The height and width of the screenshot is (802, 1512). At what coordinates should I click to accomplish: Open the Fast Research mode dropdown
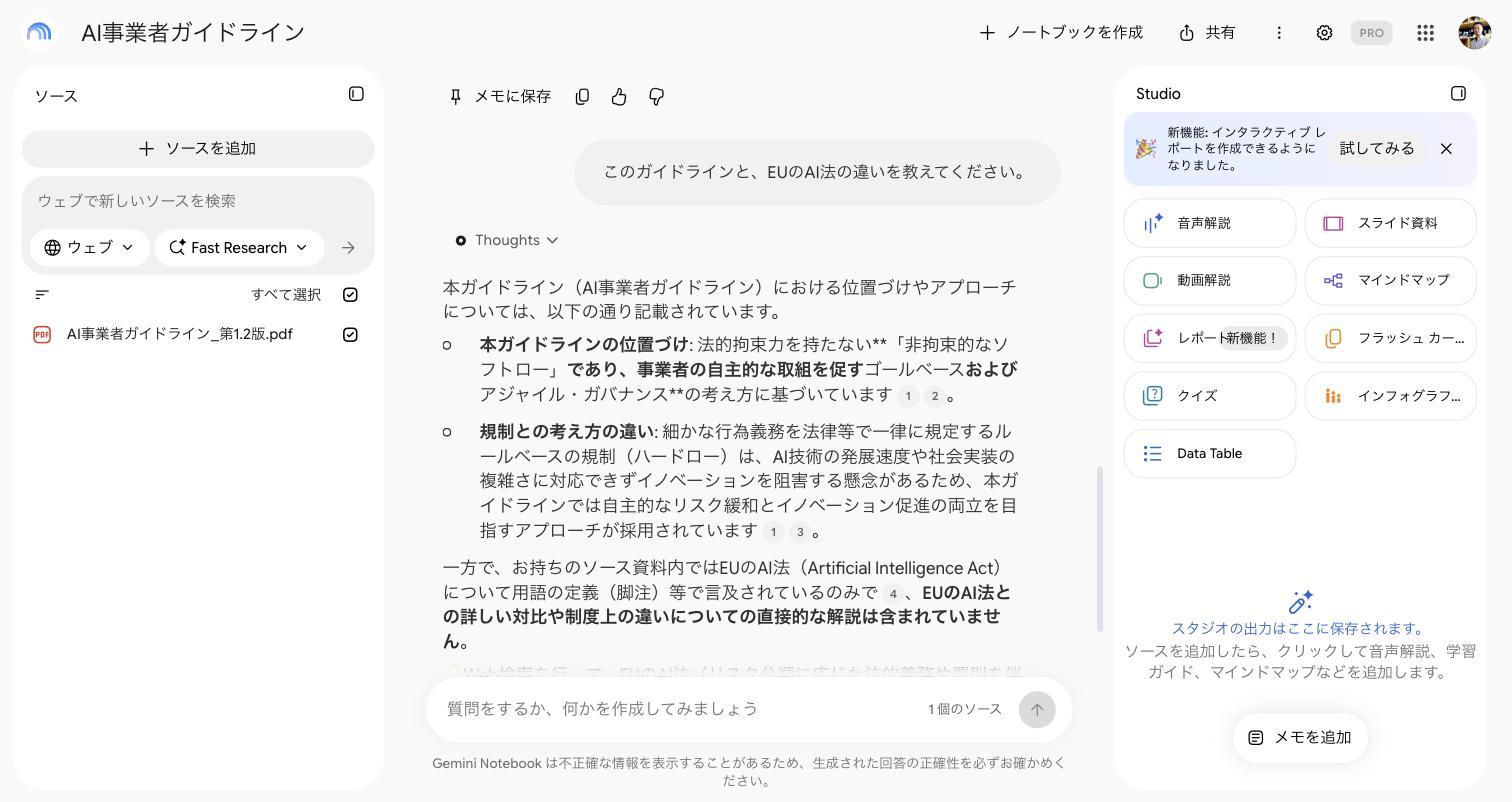pos(239,248)
